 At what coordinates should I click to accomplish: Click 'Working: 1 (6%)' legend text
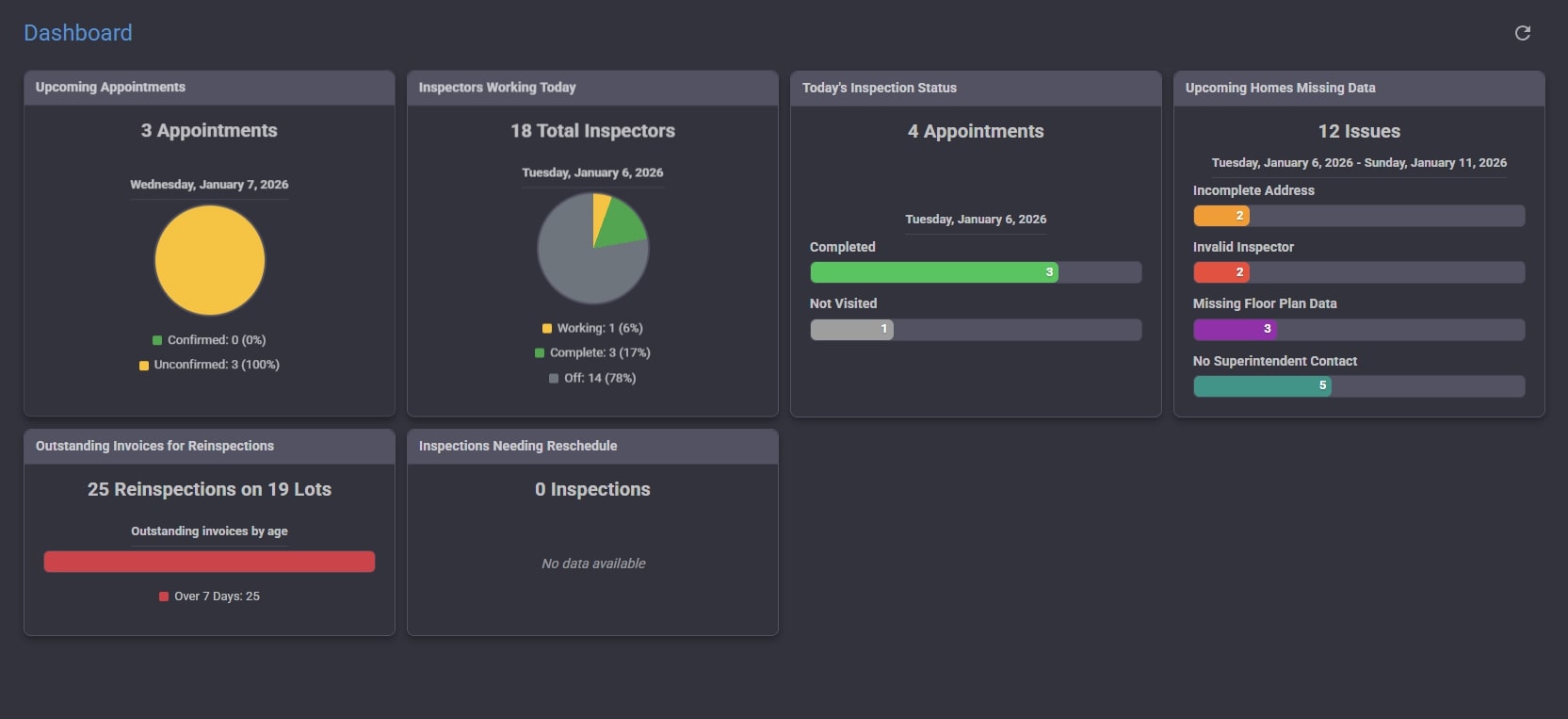[x=600, y=328]
